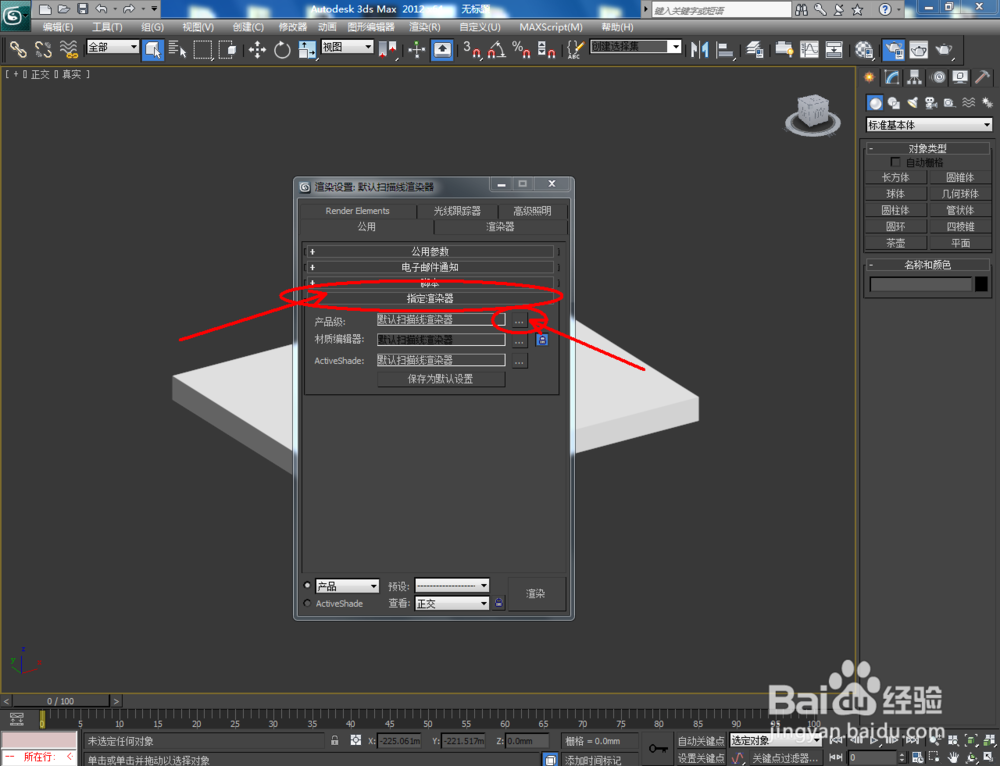Click the Bind to Space Warp icon

(x=68, y=49)
